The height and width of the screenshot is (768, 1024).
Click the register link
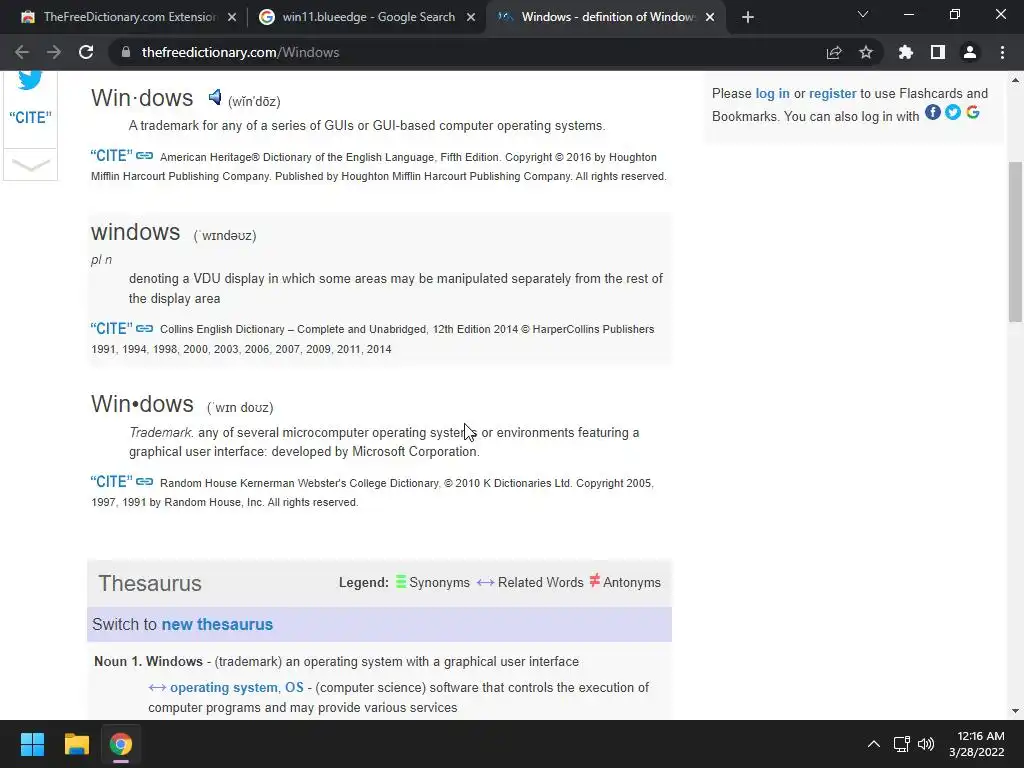832,93
